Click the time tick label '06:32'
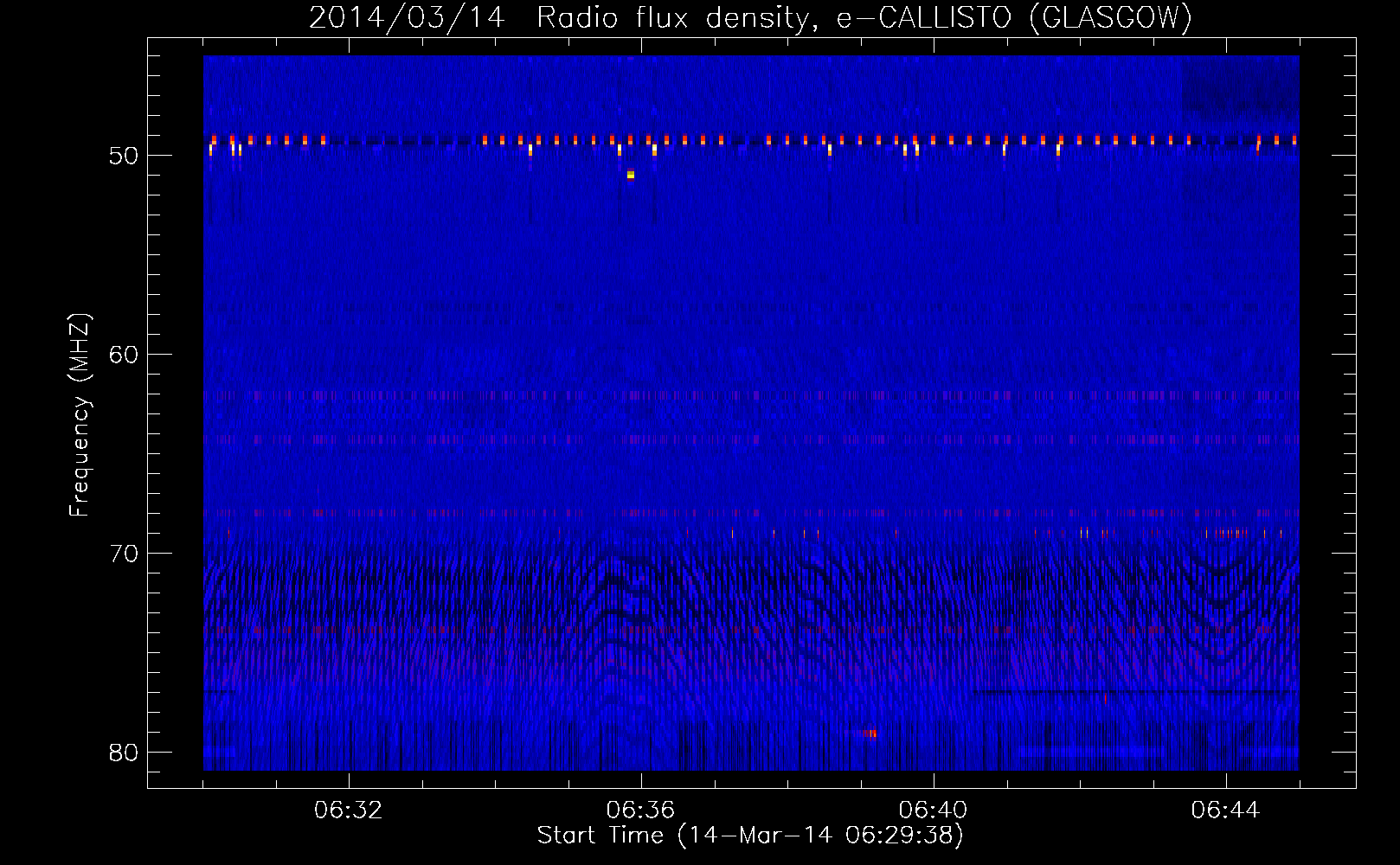The height and width of the screenshot is (865, 1400). (349, 811)
